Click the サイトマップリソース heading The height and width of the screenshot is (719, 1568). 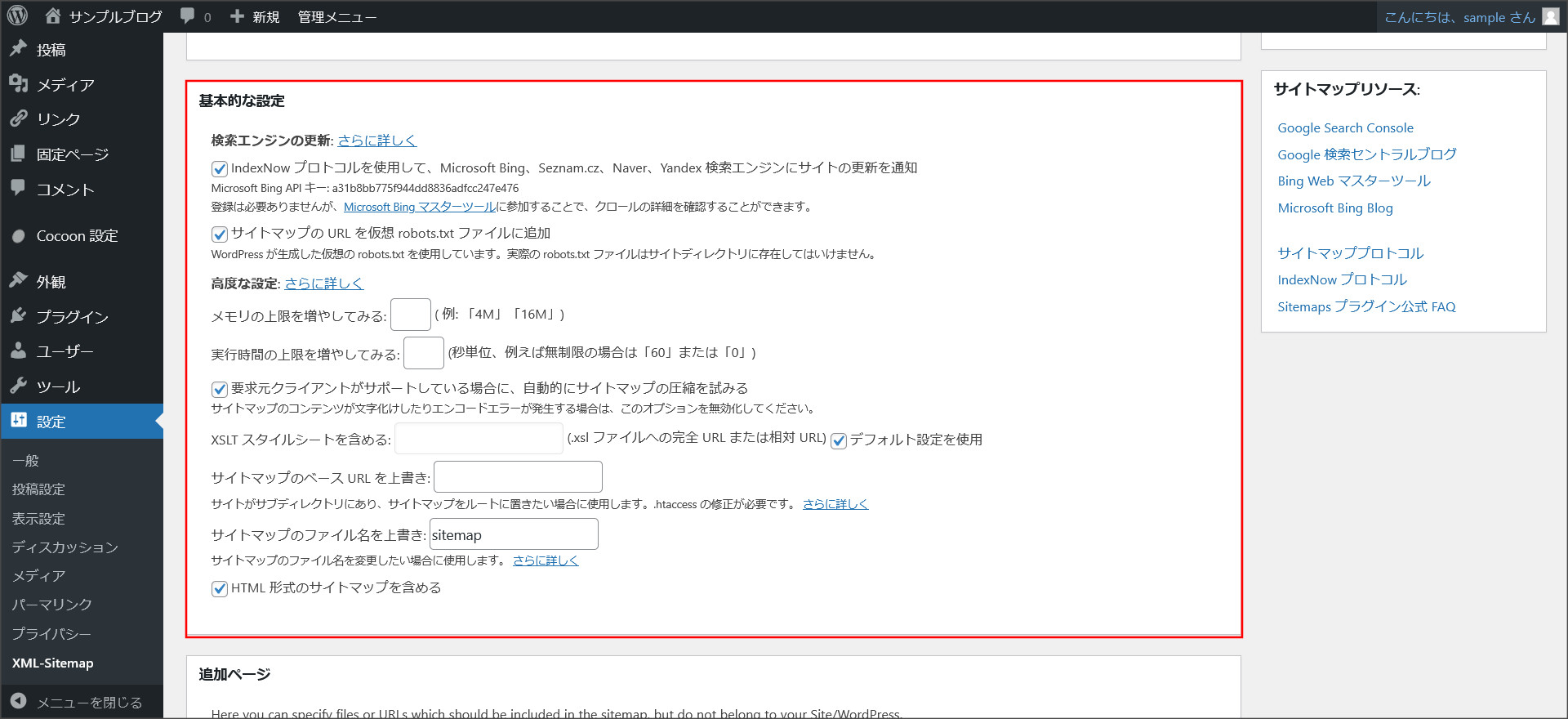(1347, 89)
